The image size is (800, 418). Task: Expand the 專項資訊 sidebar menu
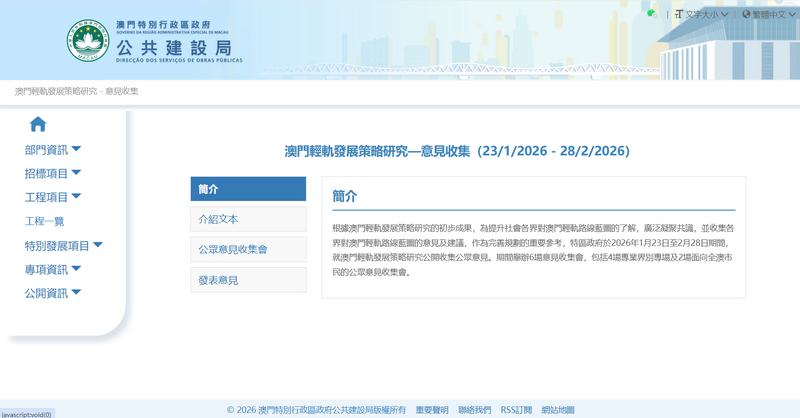pyautogui.click(x=53, y=269)
